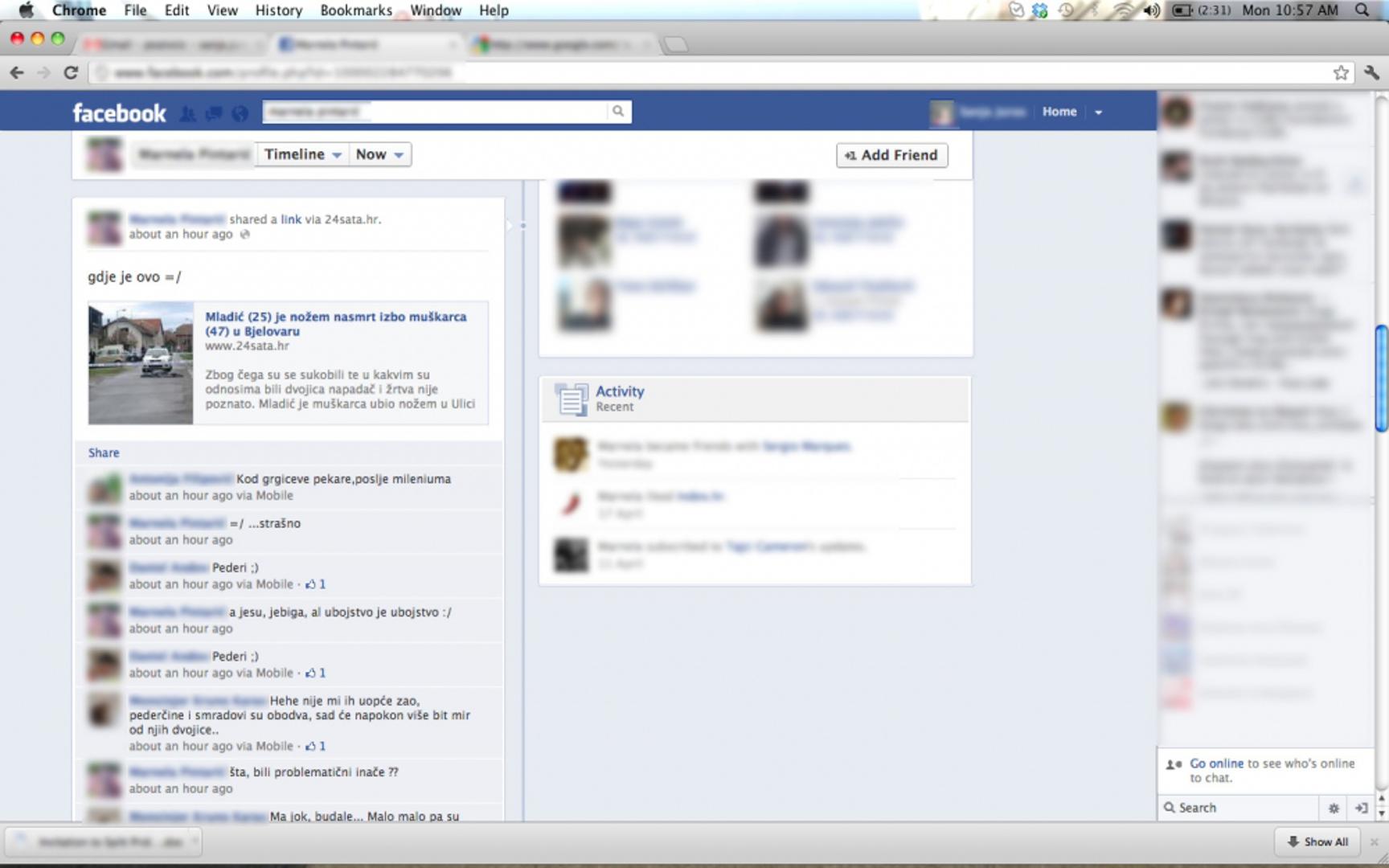Open the History menu
This screenshot has height=868, width=1389.
tap(278, 10)
